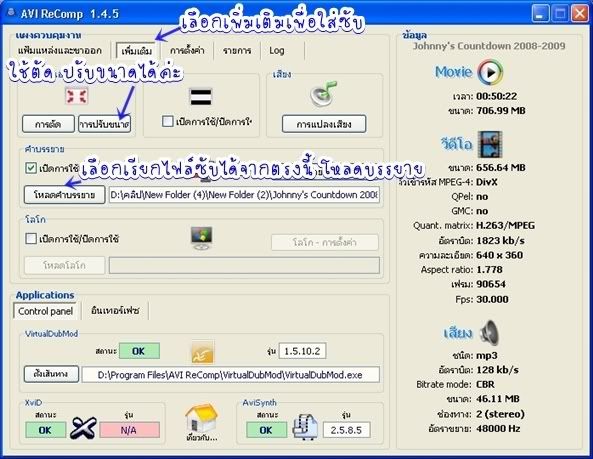
Task: Click the XviD N/A version indicator
Action: point(129,430)
